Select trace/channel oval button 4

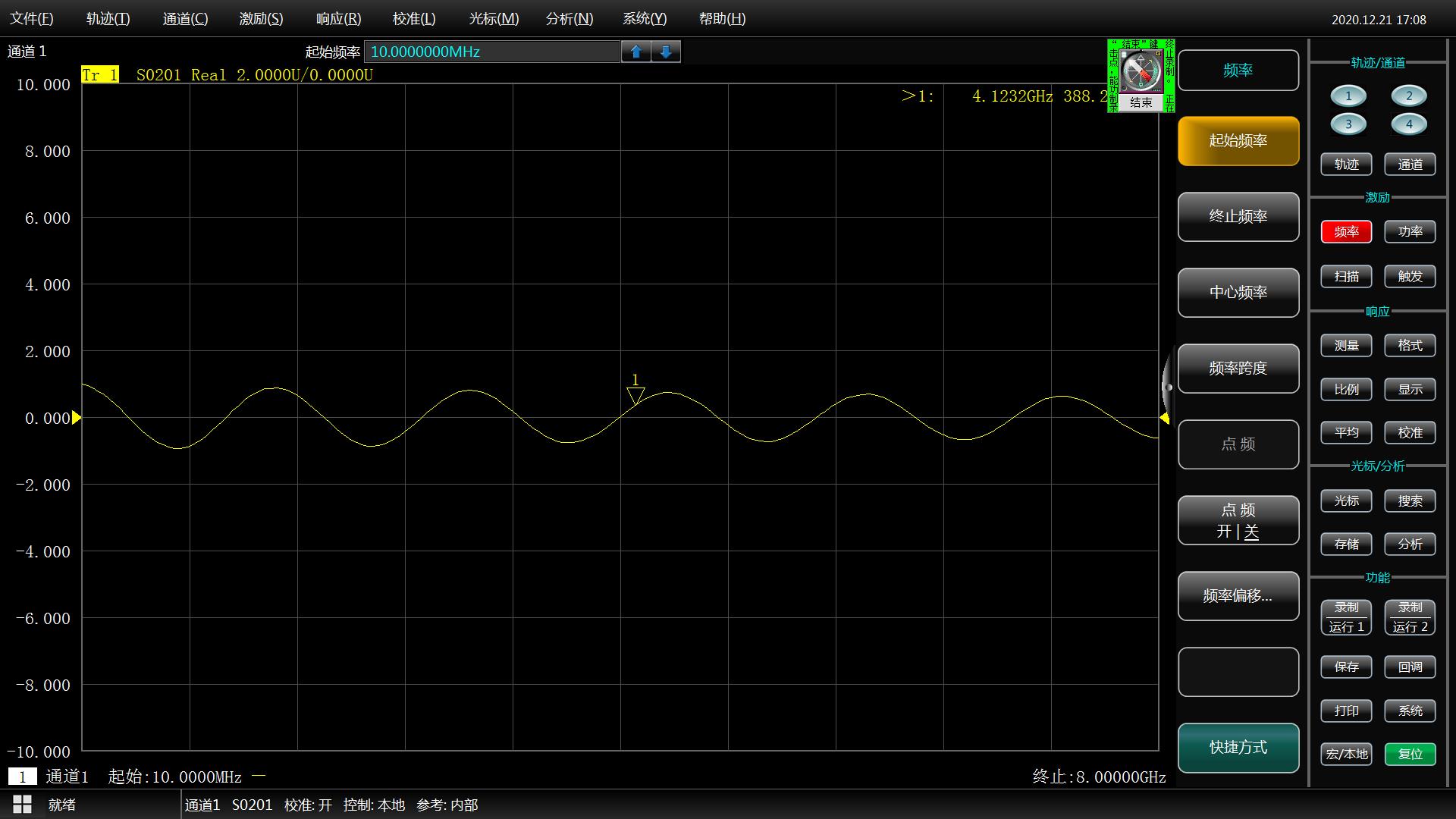click(x=1409, y=124)
